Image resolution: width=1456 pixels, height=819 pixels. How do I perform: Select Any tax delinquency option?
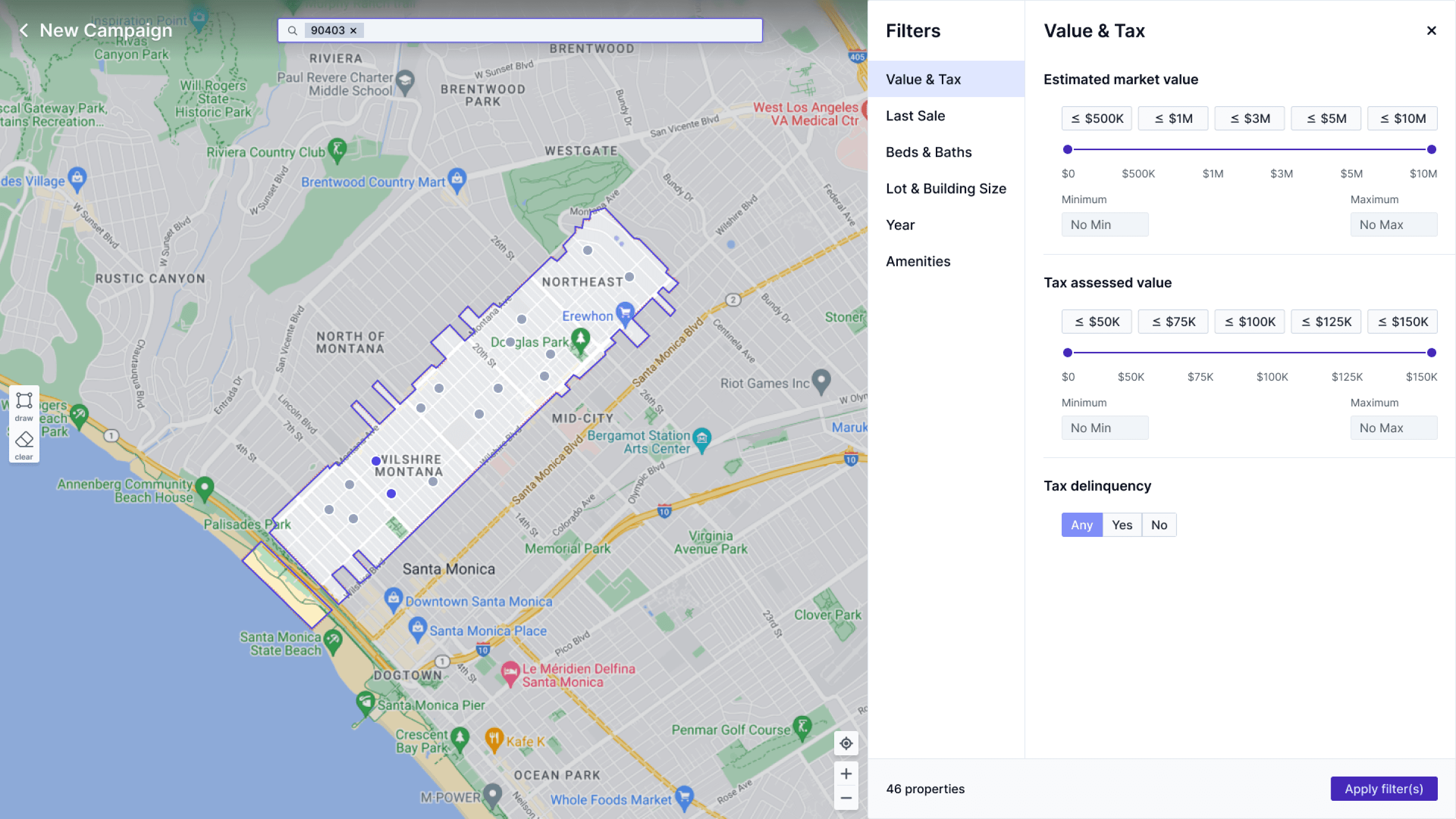[x=1081, y=525]
